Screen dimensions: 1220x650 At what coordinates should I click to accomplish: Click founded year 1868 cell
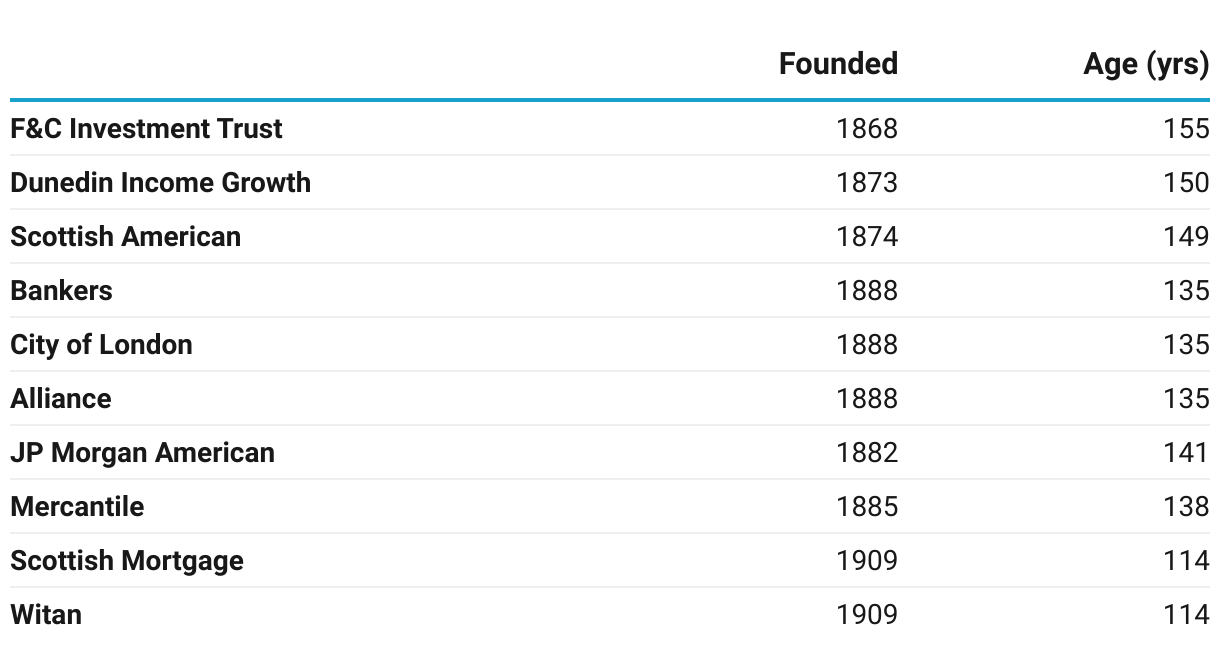tap(867, 129)
